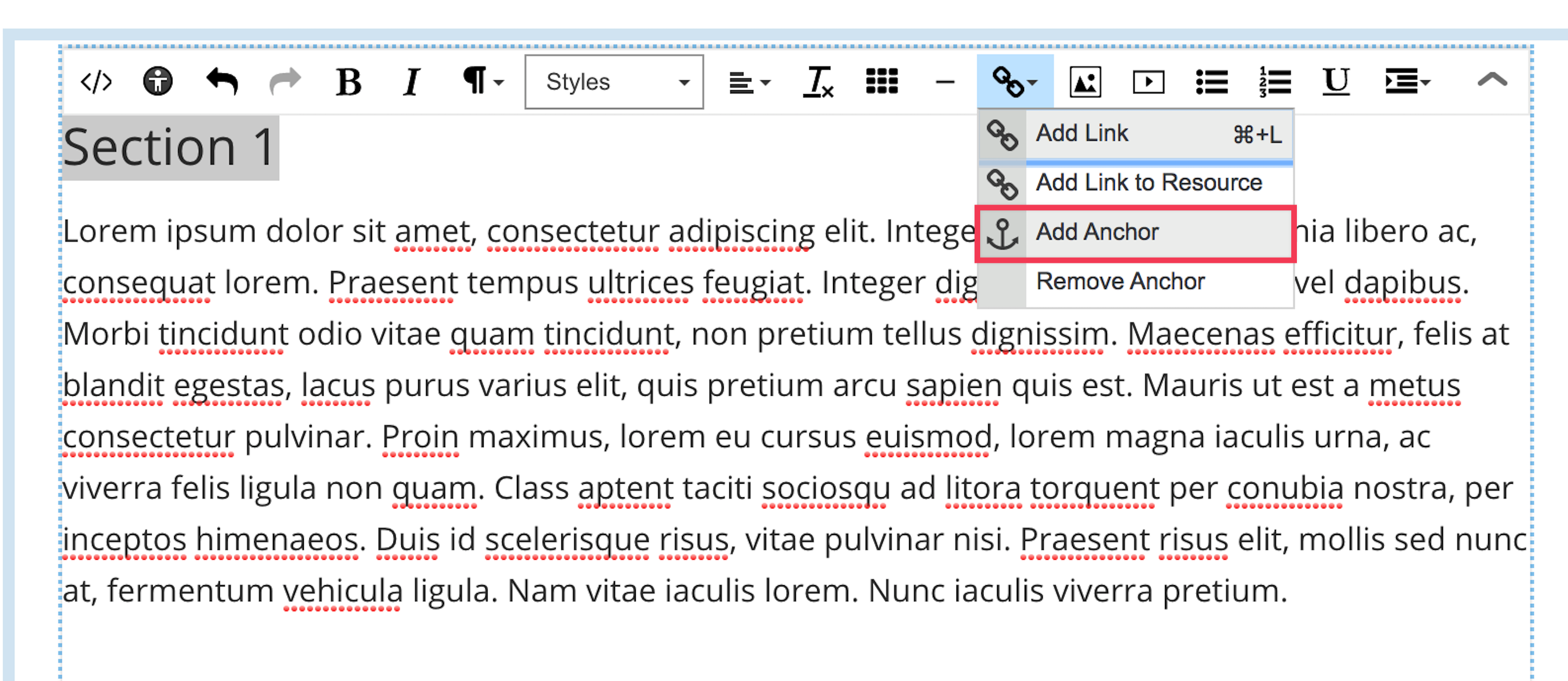The image size is (1568, 681).
Task: Insert a table using the grid icon
Action: (882, 82)
